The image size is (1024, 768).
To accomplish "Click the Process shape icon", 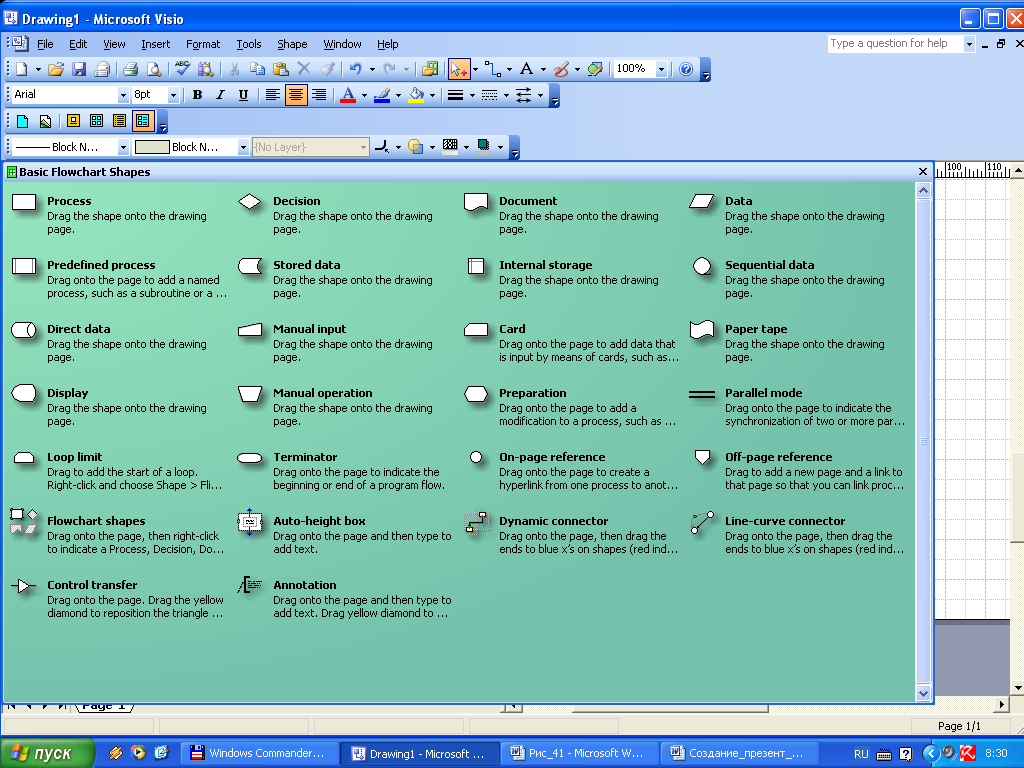I will [24, 202].
